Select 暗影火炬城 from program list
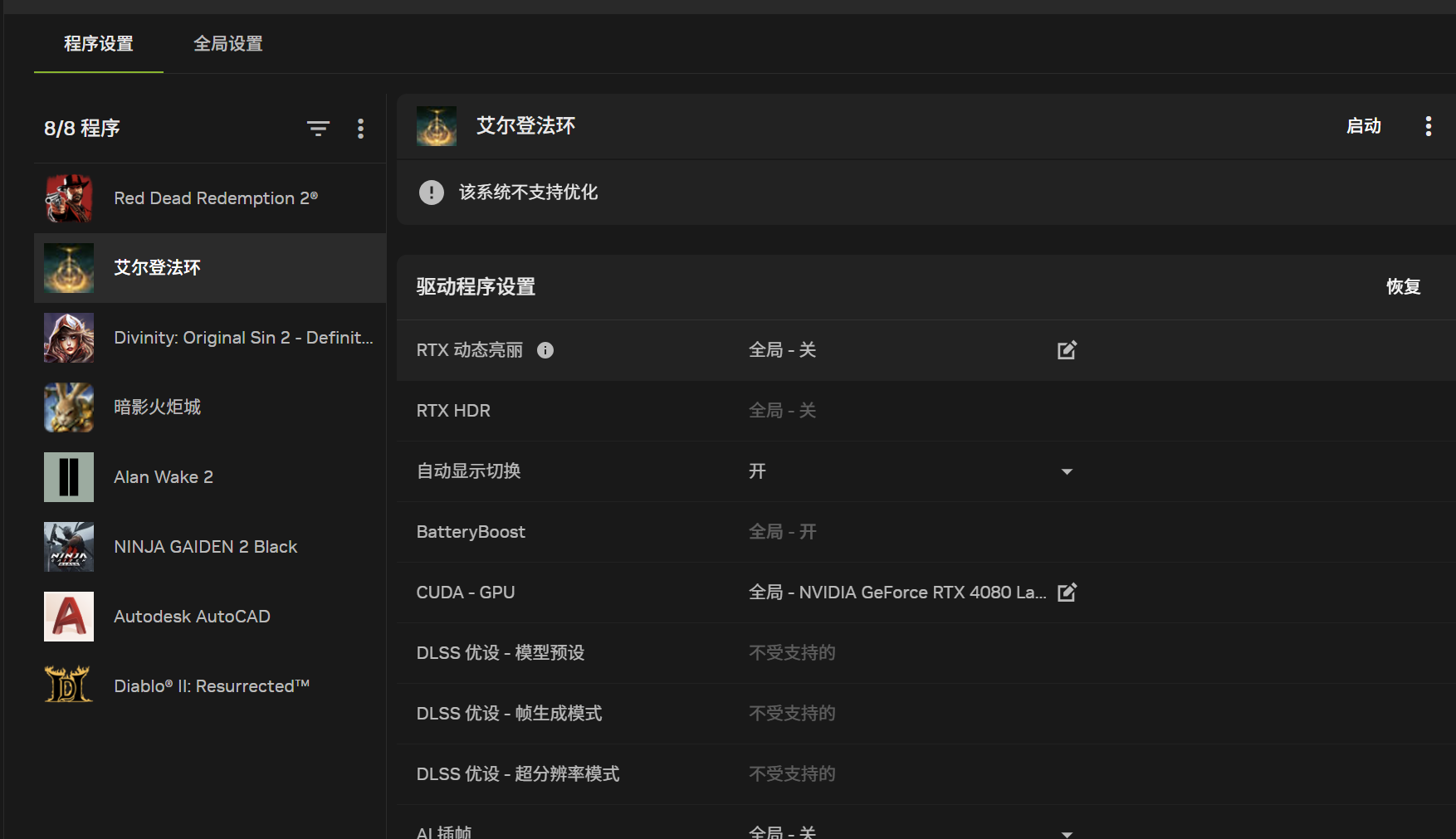 [157, 407]
